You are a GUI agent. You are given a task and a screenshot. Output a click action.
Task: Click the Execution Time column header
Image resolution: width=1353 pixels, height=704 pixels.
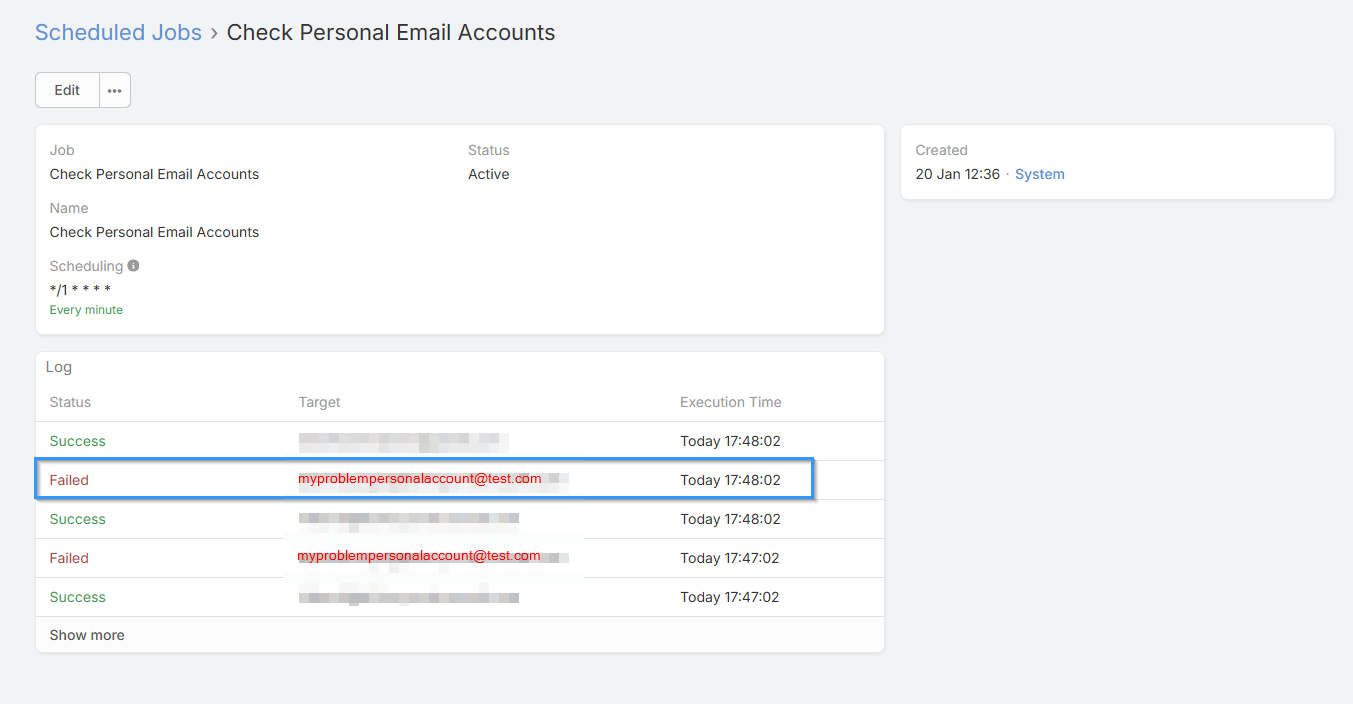tap(730, 402)
